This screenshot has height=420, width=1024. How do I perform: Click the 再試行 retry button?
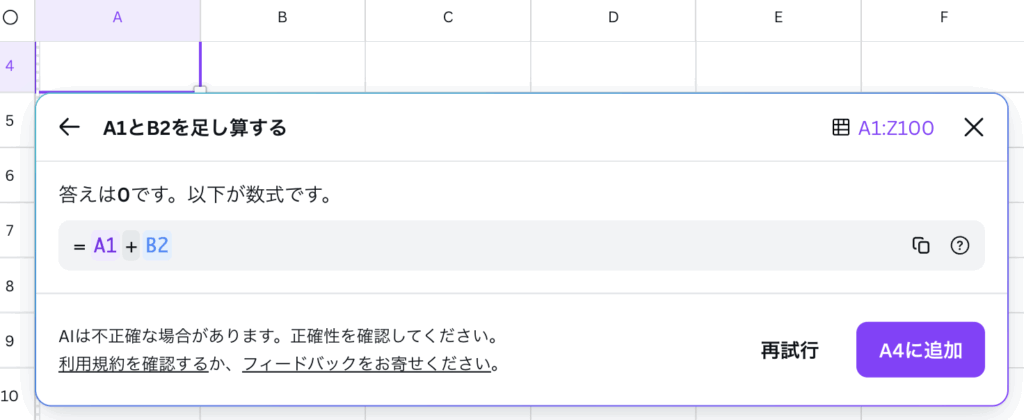coord(790,350)
